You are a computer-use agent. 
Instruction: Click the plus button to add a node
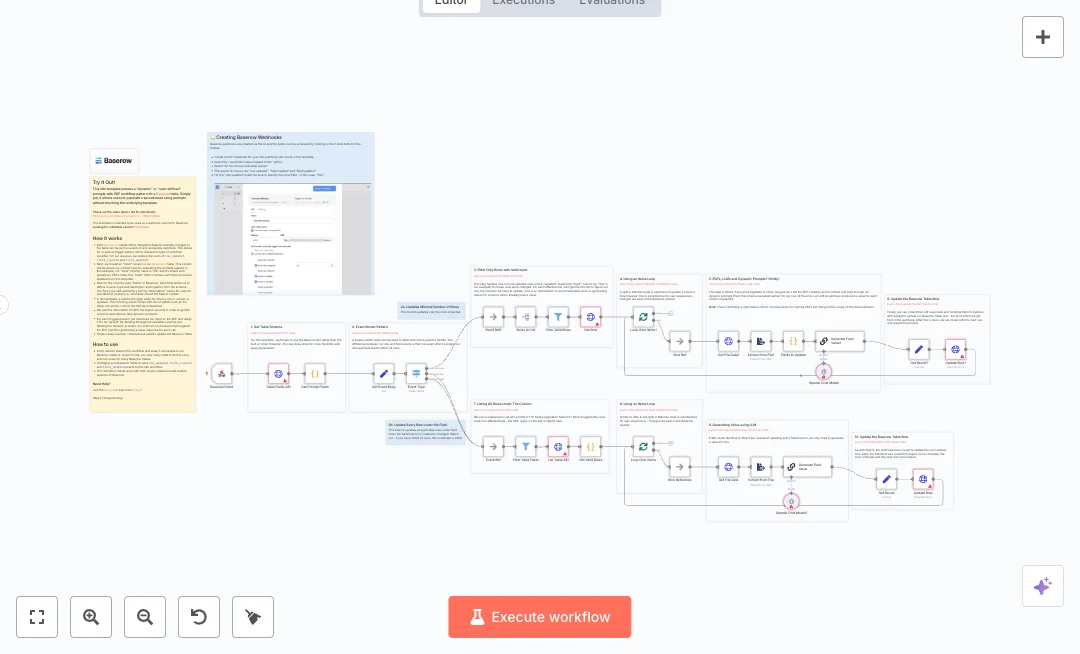(1043, 37)
